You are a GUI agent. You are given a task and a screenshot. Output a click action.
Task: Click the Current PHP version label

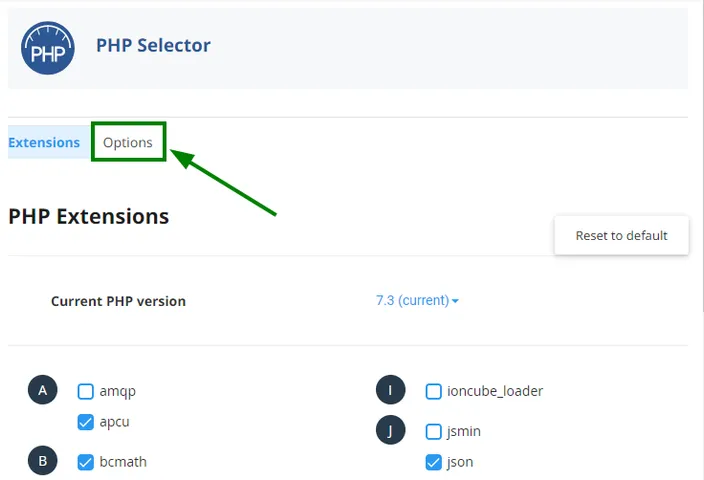pos(119,301)
